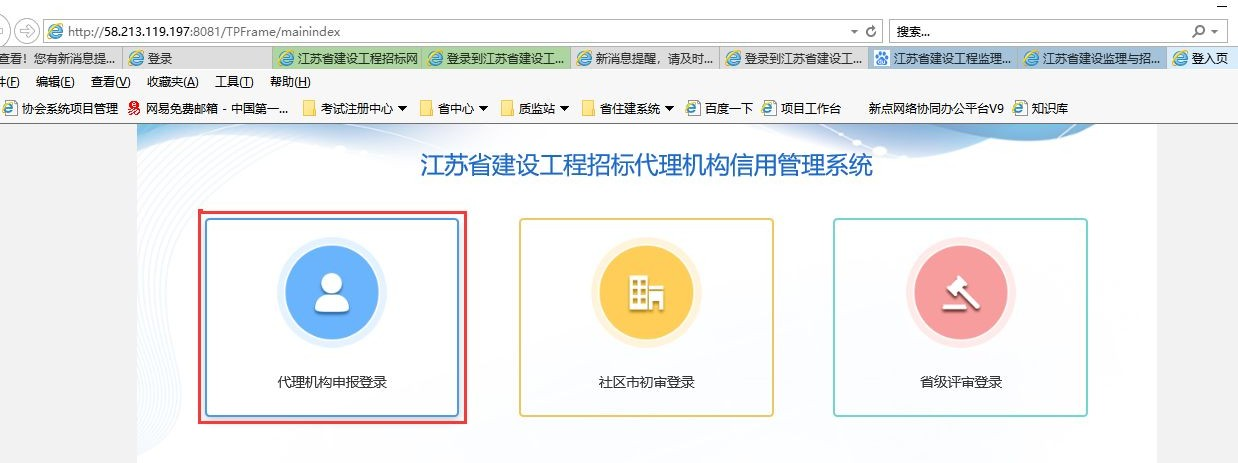The height and width of the screenshot is (463, 1238).
Task: Open the 收藏夹(A) menu
Action: pos(172,82)
